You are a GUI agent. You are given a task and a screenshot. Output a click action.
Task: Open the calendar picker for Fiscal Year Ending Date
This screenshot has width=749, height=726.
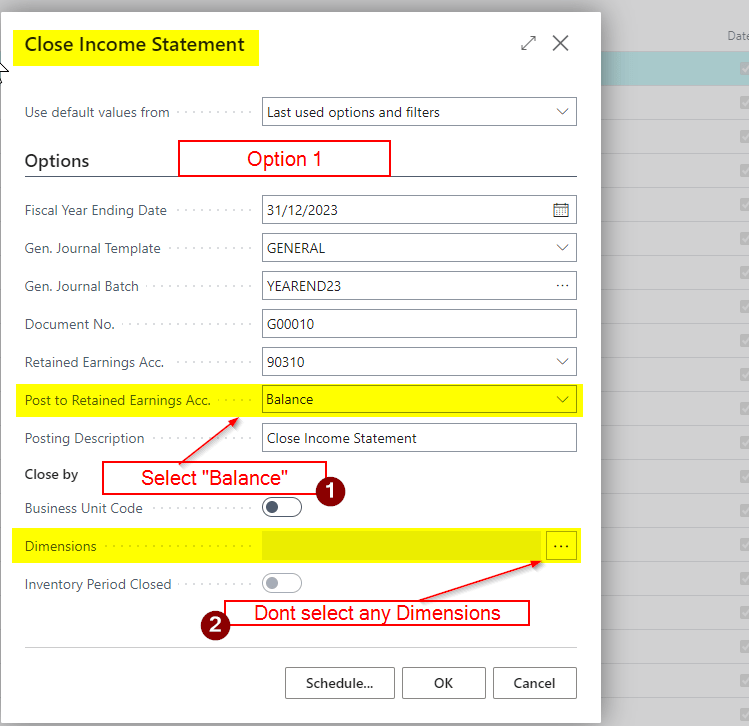coord(561,210)
